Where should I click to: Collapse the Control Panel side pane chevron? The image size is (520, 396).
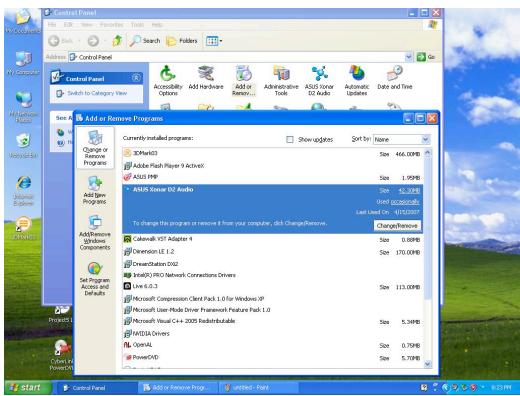tap(136, 78)
